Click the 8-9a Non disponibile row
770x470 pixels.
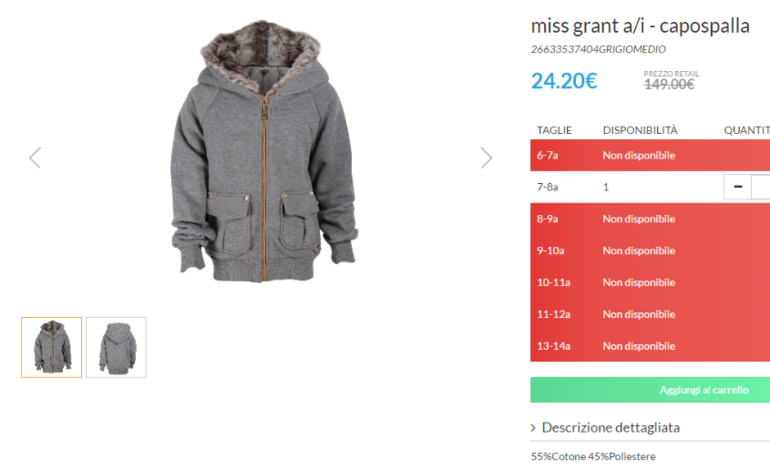pos(650,219)
